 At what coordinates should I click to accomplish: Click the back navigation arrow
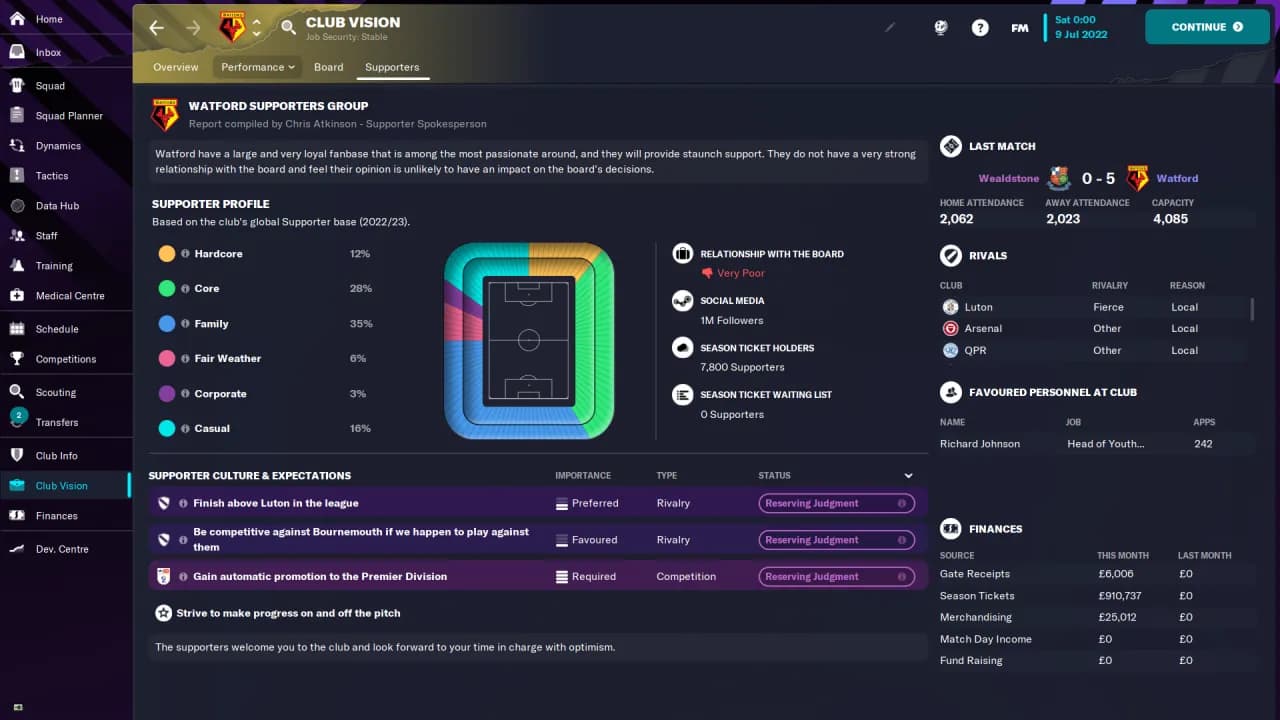(x=156, y=28)
